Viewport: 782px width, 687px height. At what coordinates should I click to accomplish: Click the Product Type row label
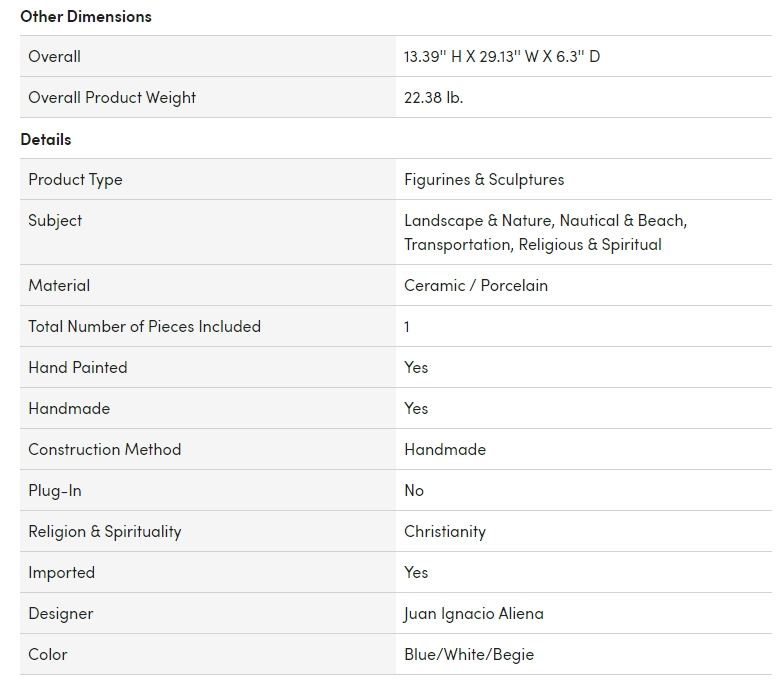tap(75, 179)
